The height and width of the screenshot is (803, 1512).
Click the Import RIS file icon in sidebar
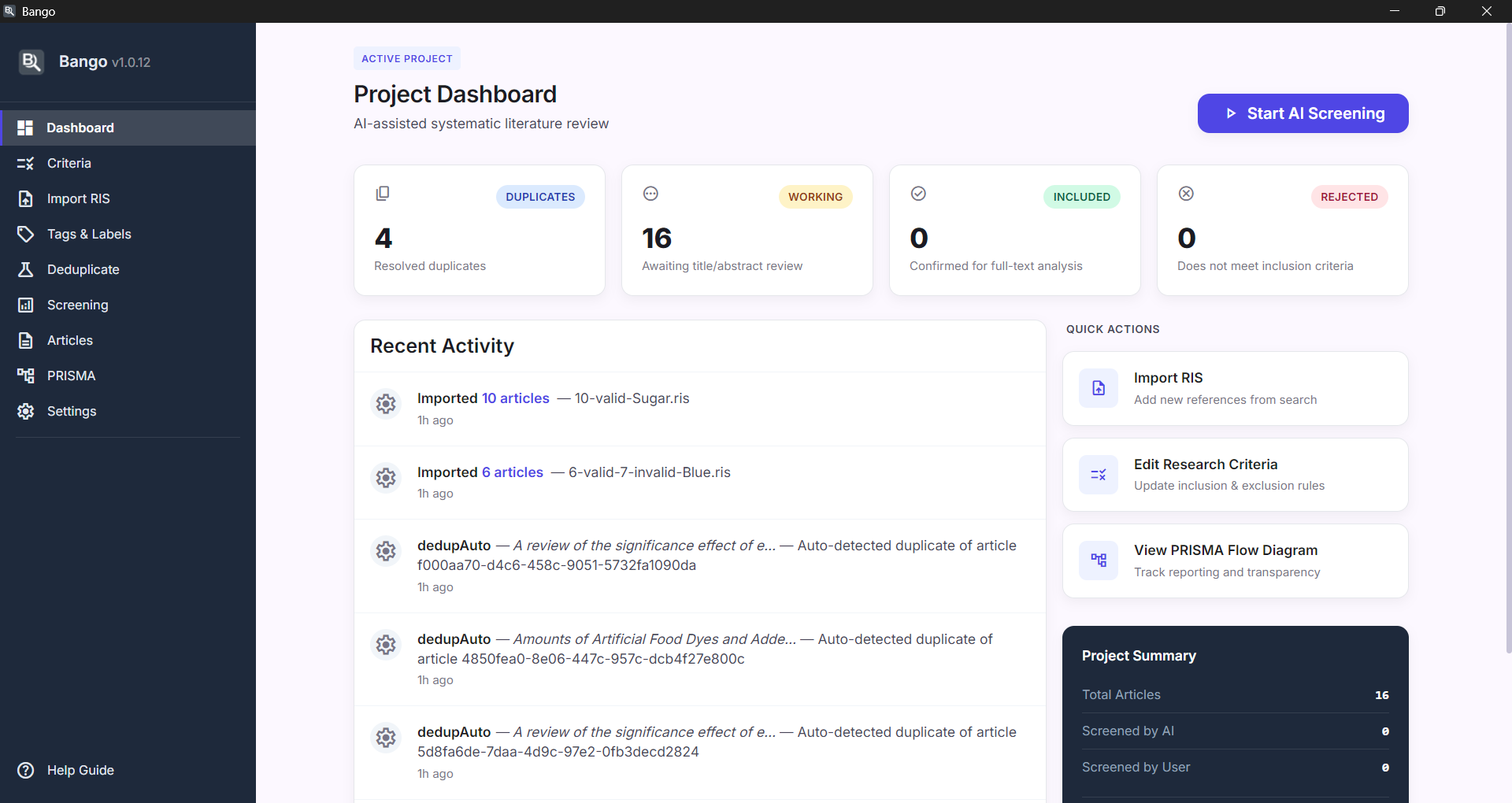point(25,198)
